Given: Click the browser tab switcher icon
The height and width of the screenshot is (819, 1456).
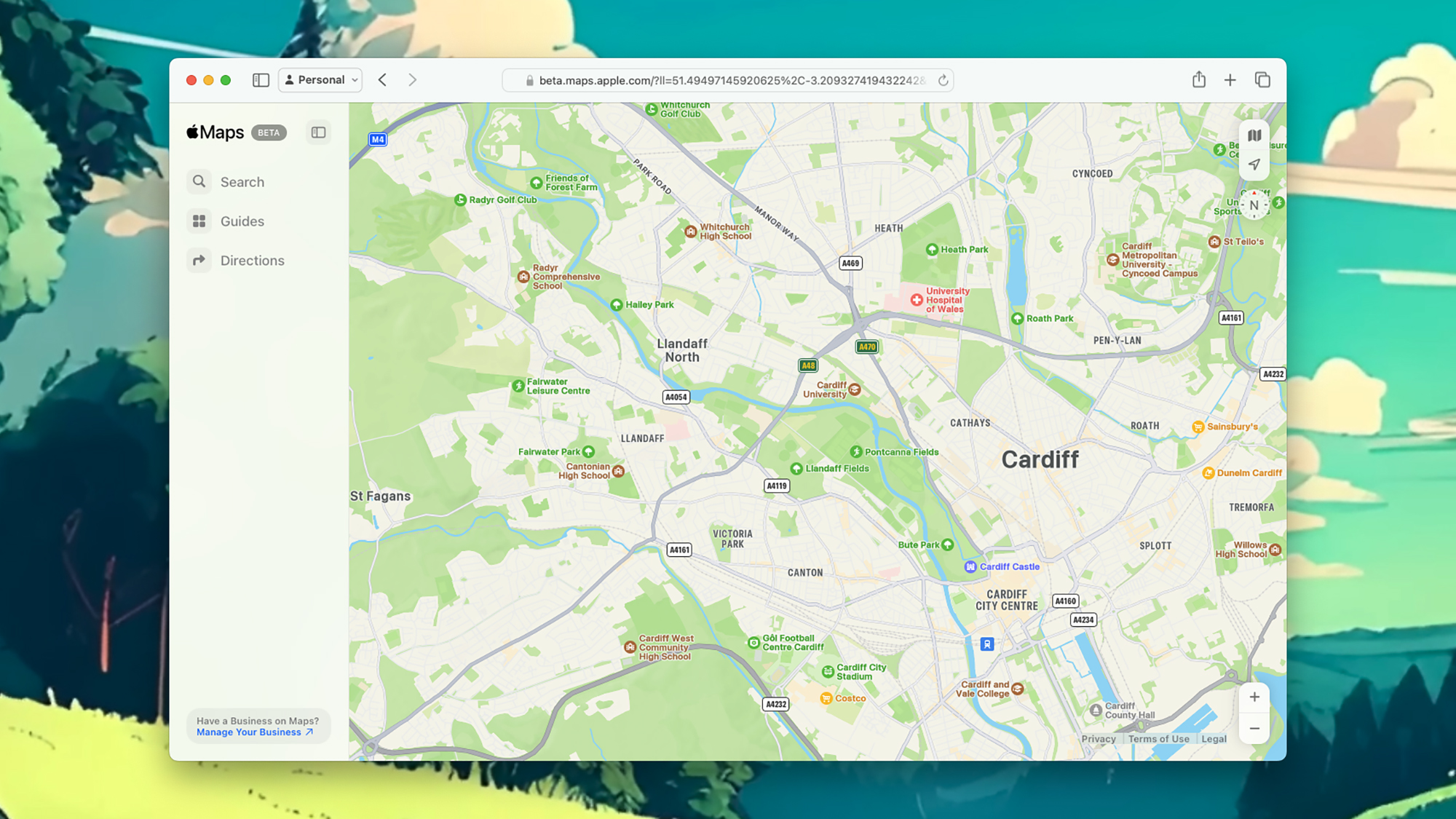Looking at the screenshot, I should [x=1263, y=80].
